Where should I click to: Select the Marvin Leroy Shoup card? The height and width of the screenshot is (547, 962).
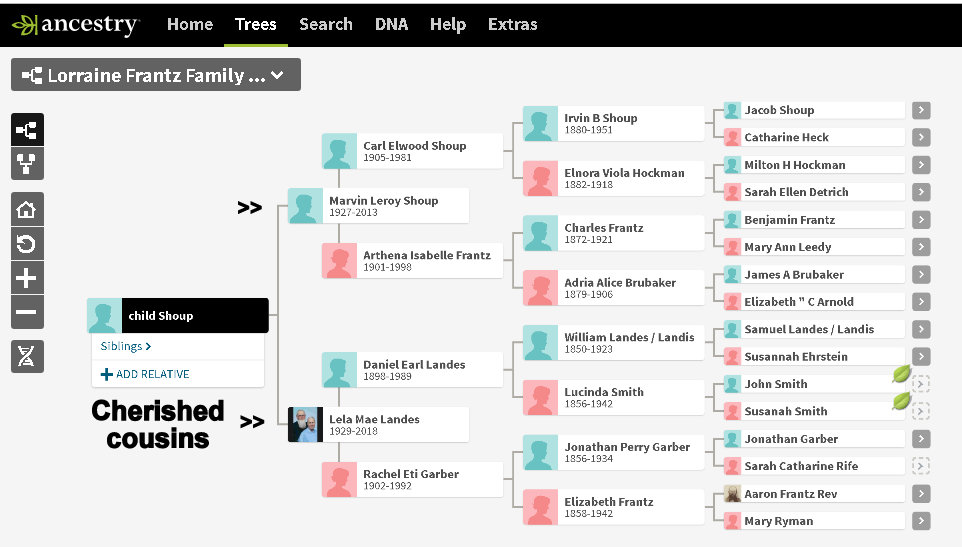(x=383, y=205)
